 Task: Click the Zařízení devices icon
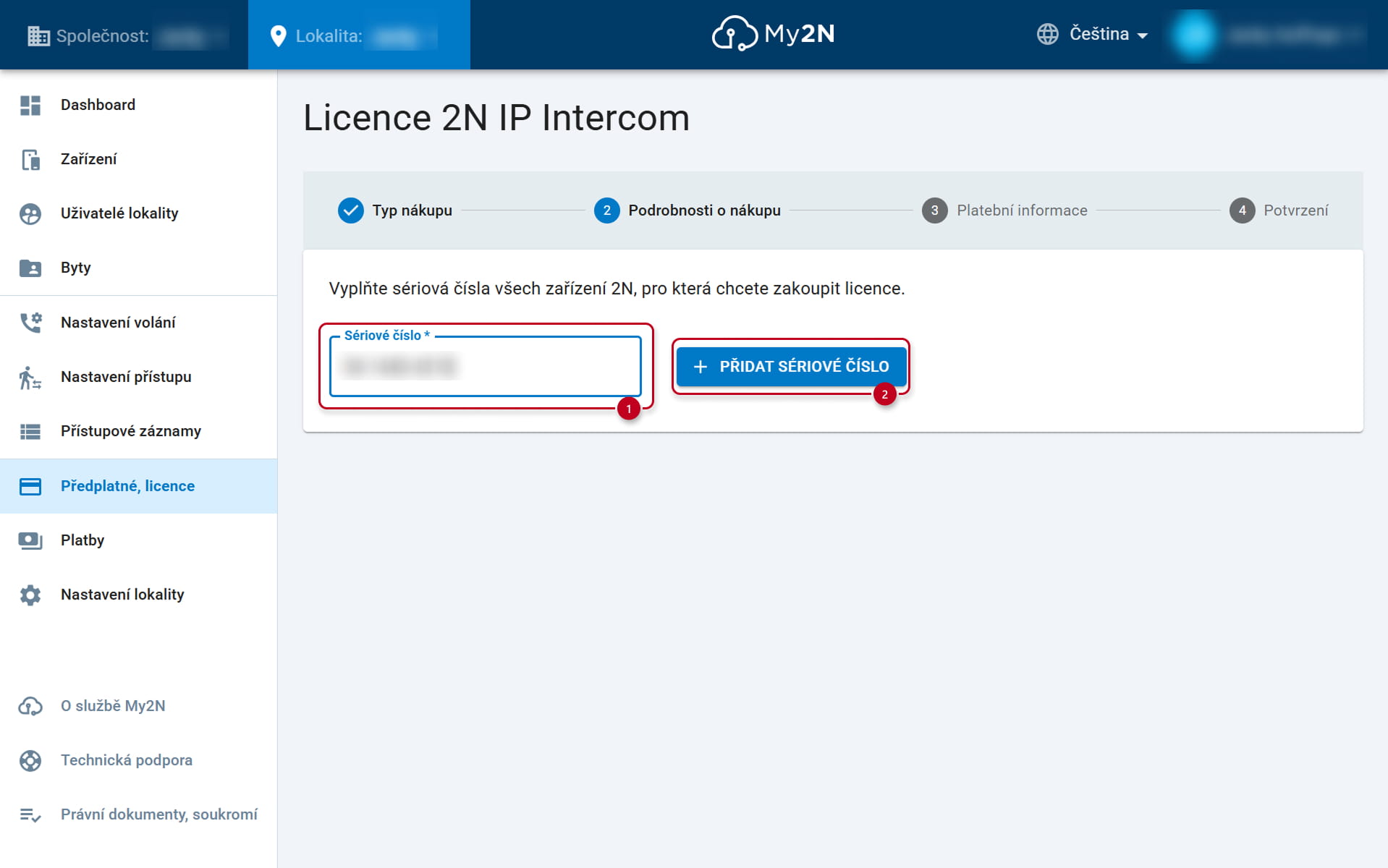coord(30,159)
